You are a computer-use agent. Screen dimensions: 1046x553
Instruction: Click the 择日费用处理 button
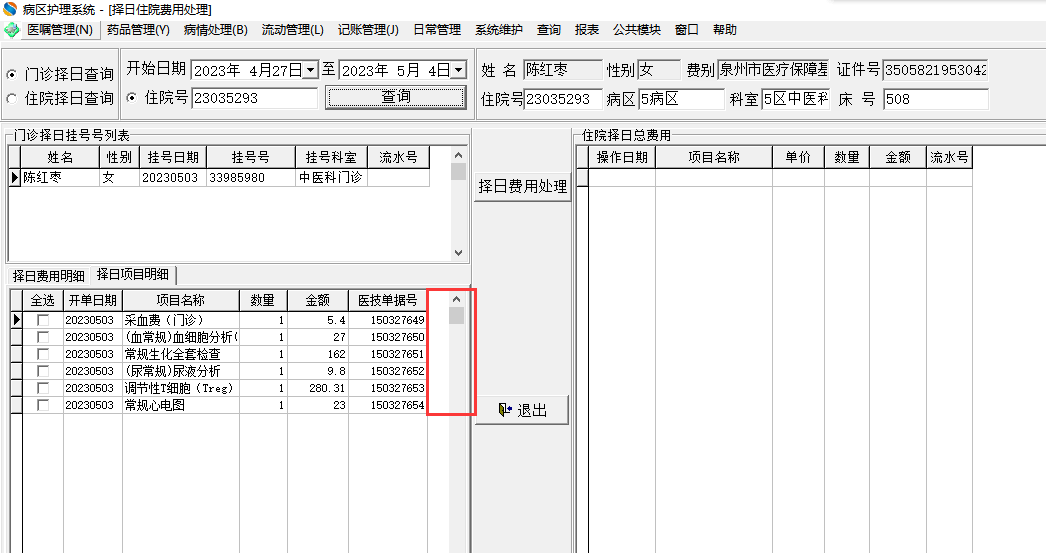pos(522,186)
